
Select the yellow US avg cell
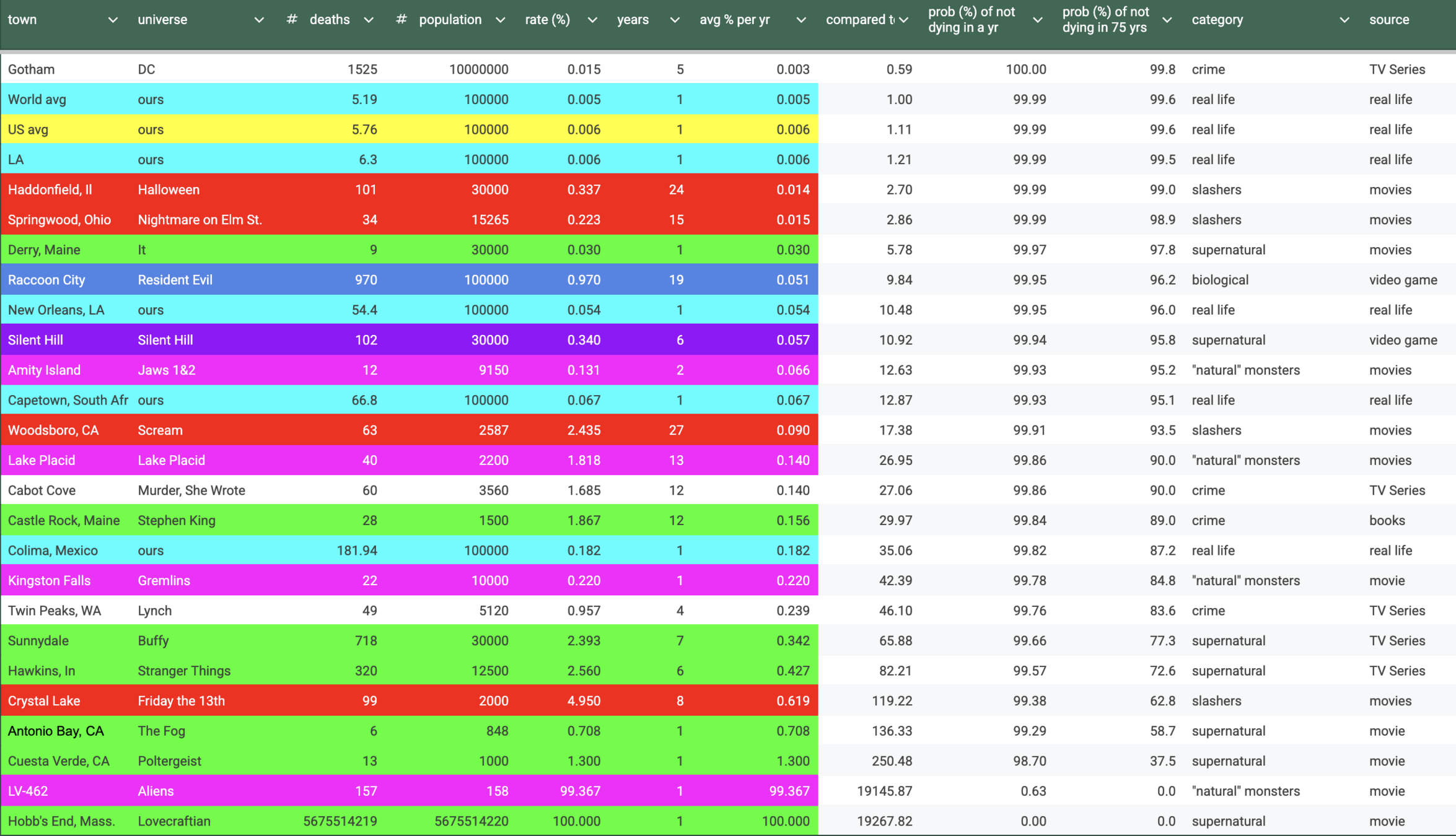pos(29,129)
